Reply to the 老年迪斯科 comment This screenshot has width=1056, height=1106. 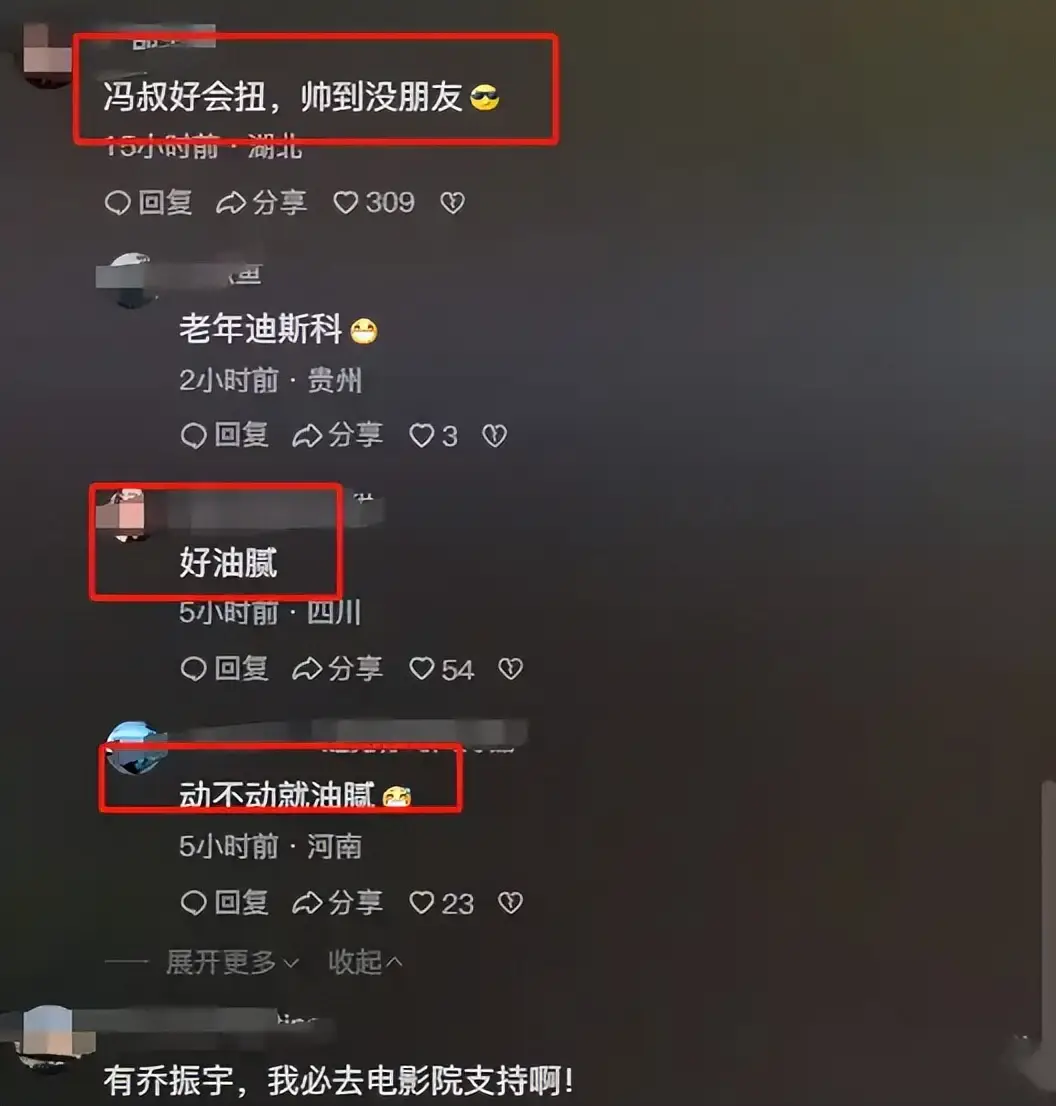click(224, 435)
